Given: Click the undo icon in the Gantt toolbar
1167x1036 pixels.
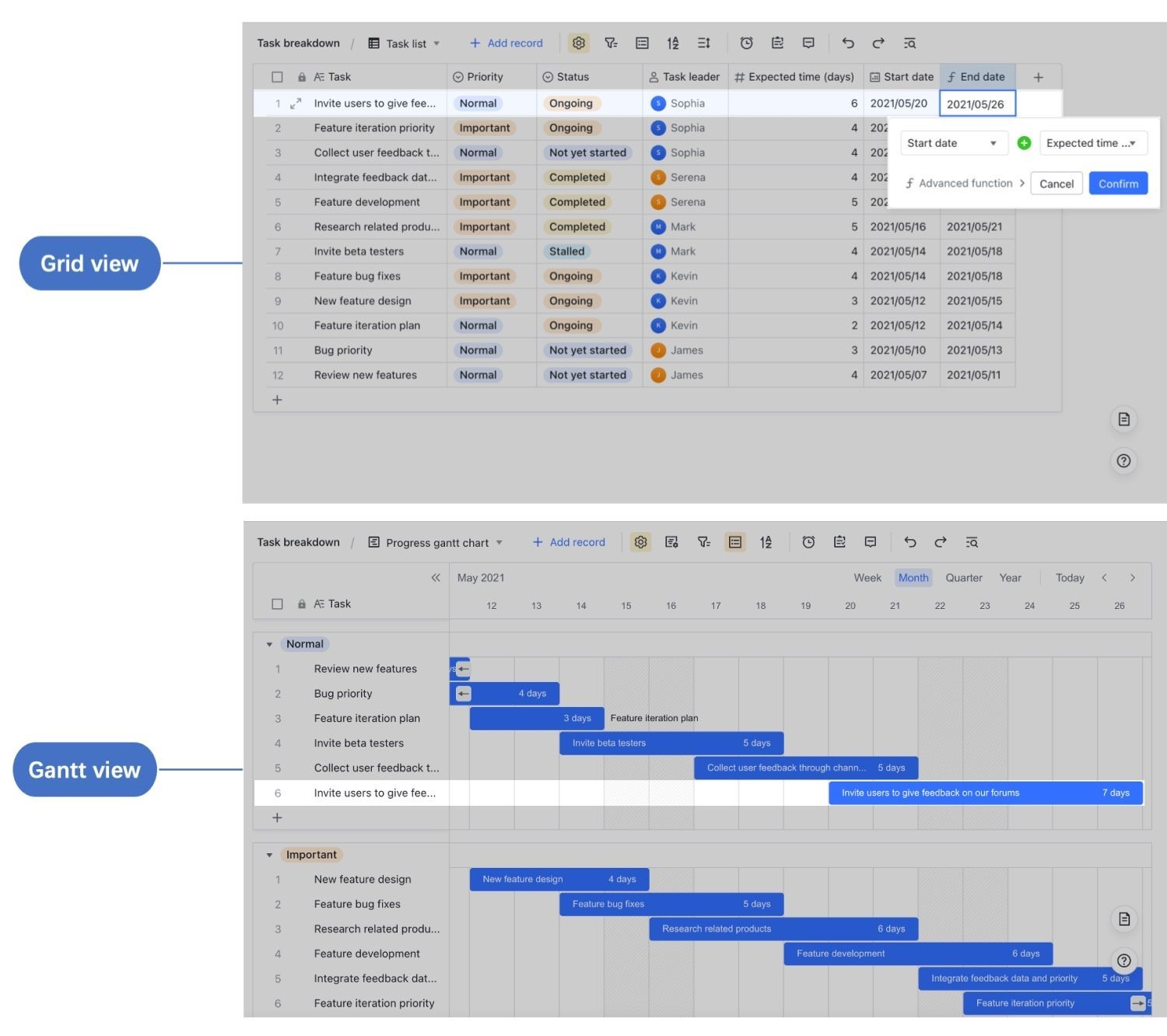Looking at the screenshot, I should click(909, 542).
